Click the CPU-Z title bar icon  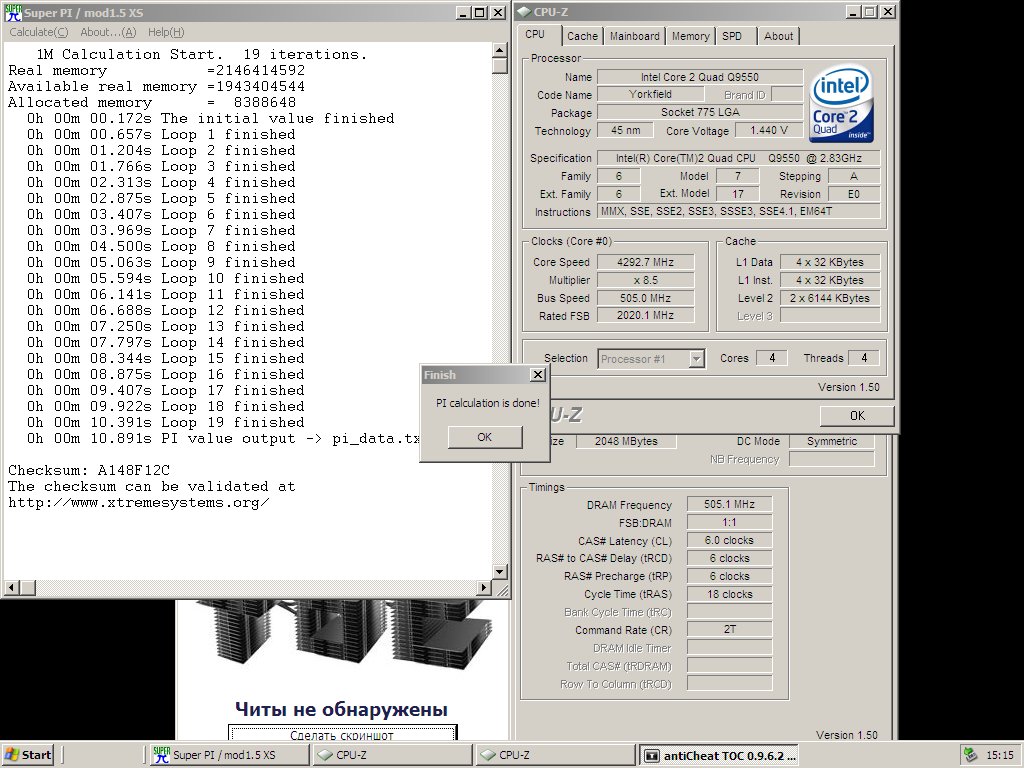pyautogui.click(x=524, y=12)
